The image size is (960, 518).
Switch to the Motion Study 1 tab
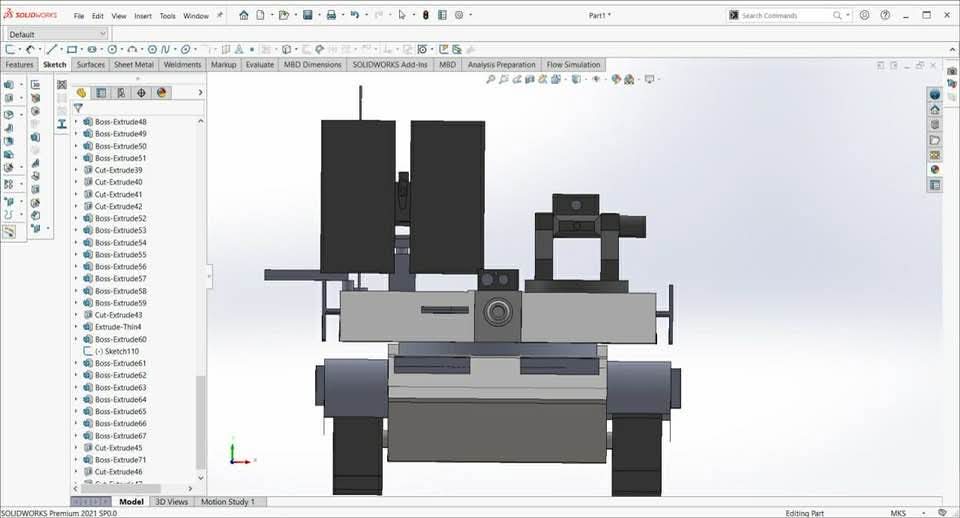pyautogui.click(x=228, y=502)
